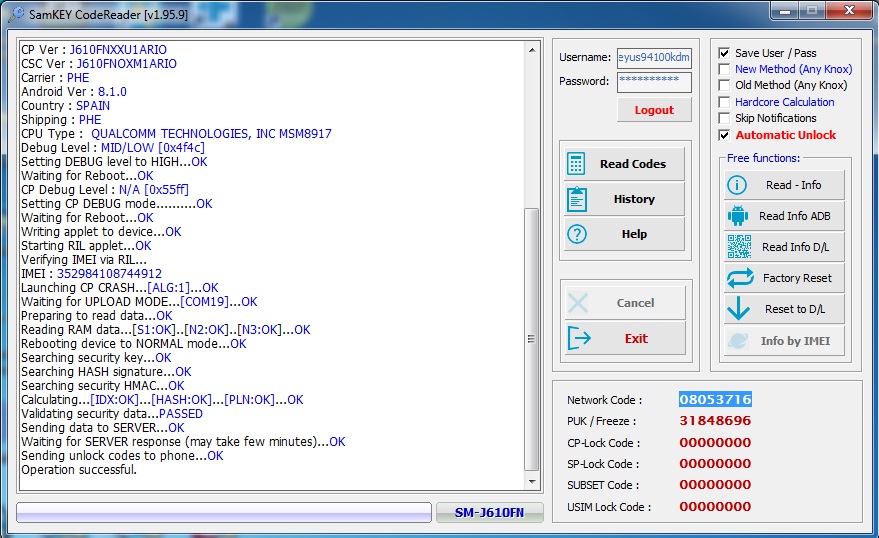879x538 pixels.
Task: Click the Help question mark icon
Action: pos(577,234)
